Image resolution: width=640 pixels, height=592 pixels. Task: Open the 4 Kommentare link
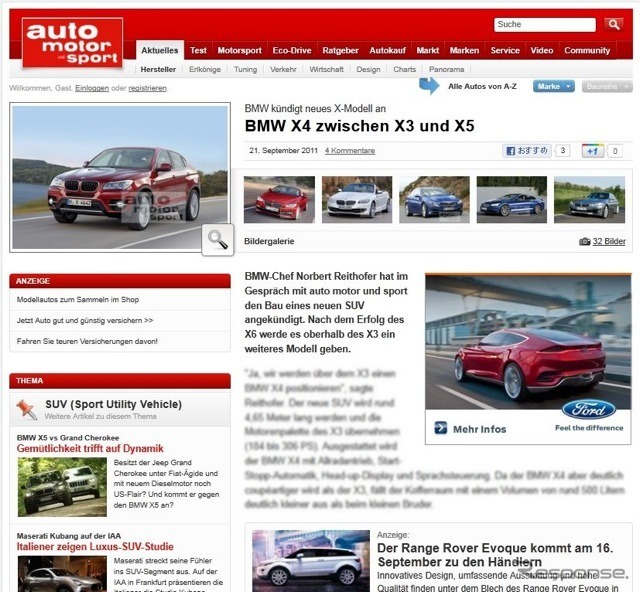[x=350, y=151]
